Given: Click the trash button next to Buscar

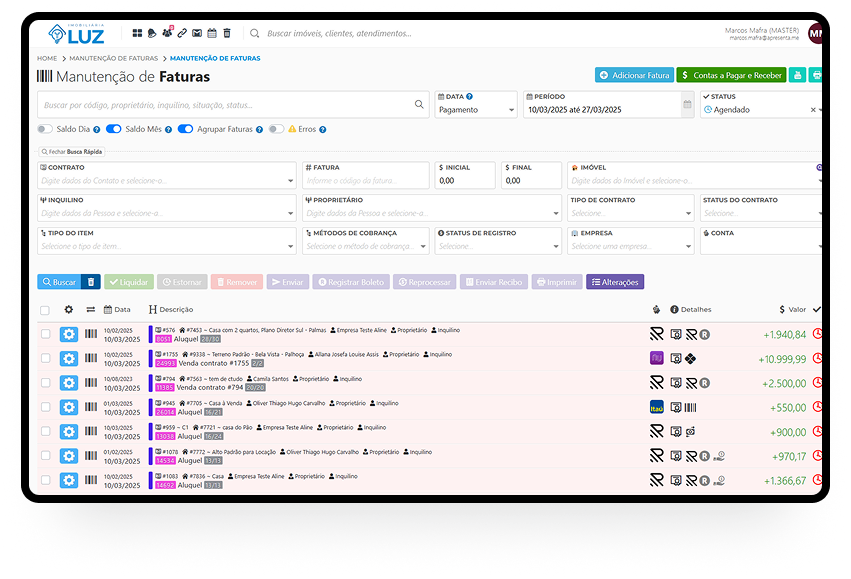Looking at the screenshot, I should (x=91, y=282).
